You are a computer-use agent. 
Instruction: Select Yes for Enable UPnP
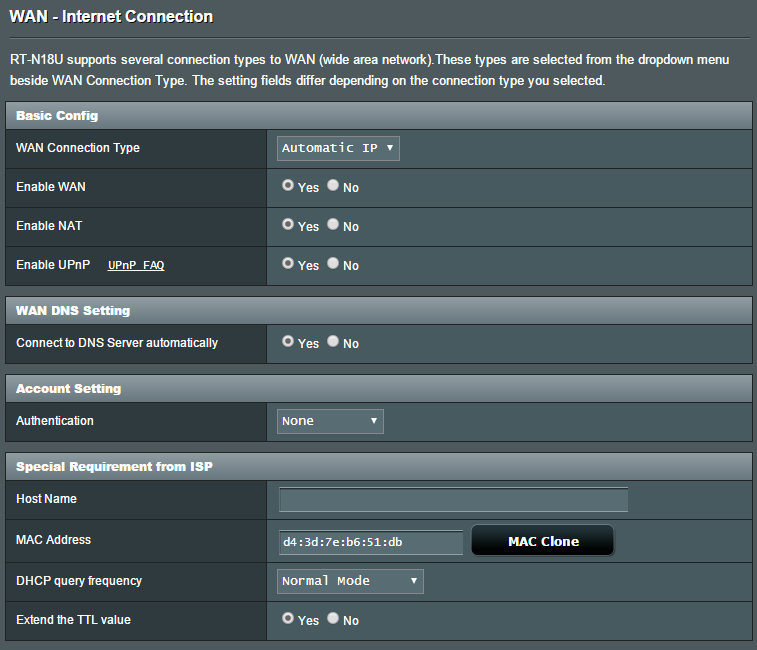288,264
